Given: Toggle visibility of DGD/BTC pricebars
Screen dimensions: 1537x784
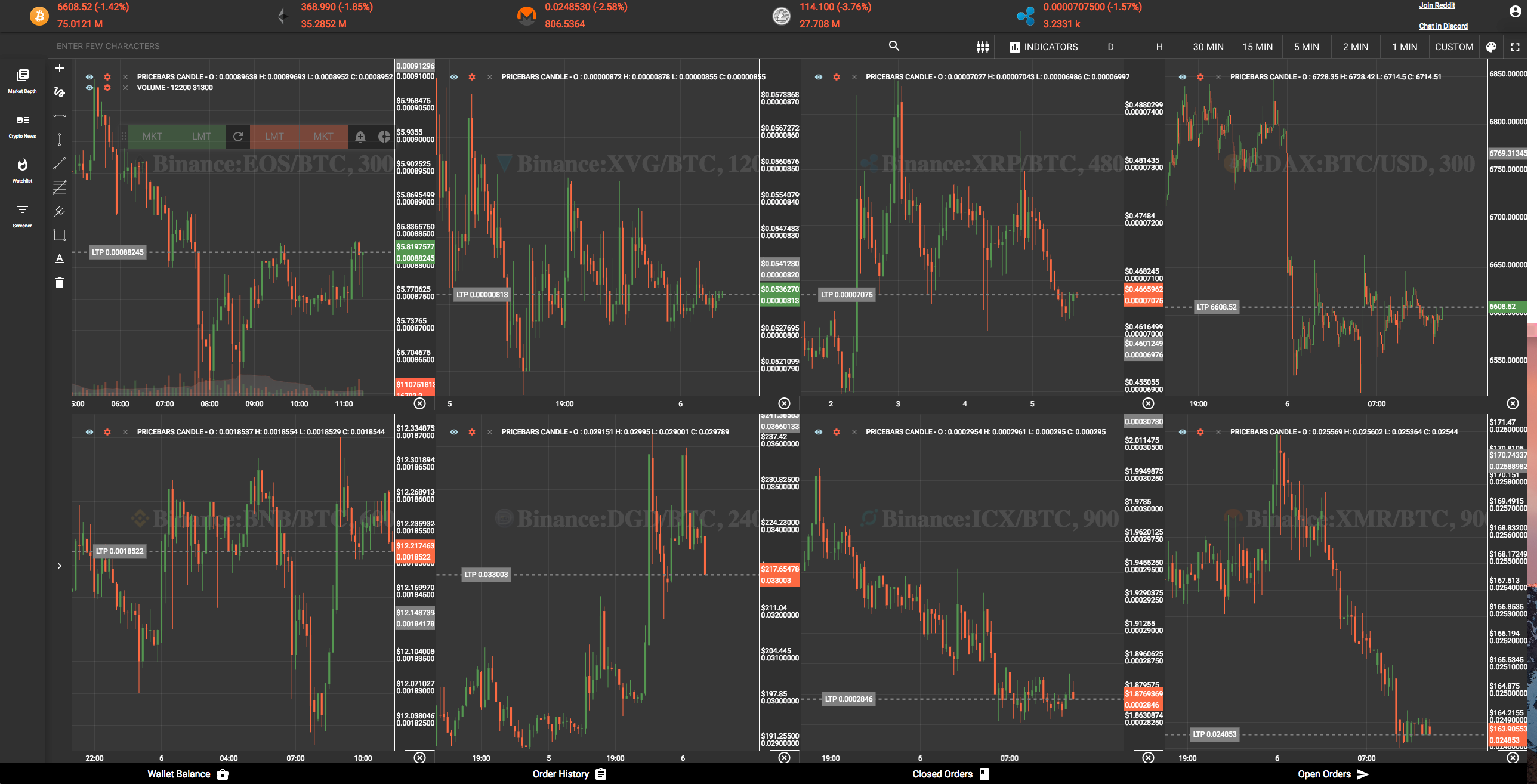Looking at the screenshot, I should tap(454, 432).
